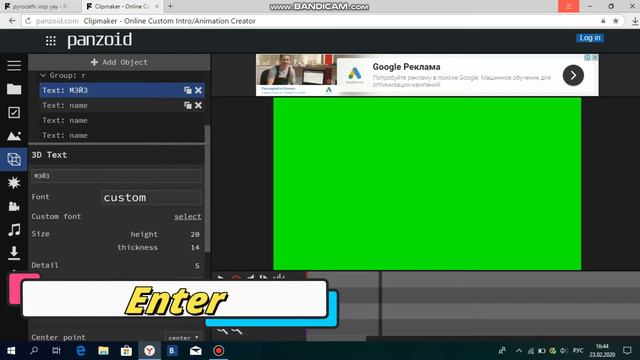Open the projects folder icon in the sidebar

coord(14,89)
